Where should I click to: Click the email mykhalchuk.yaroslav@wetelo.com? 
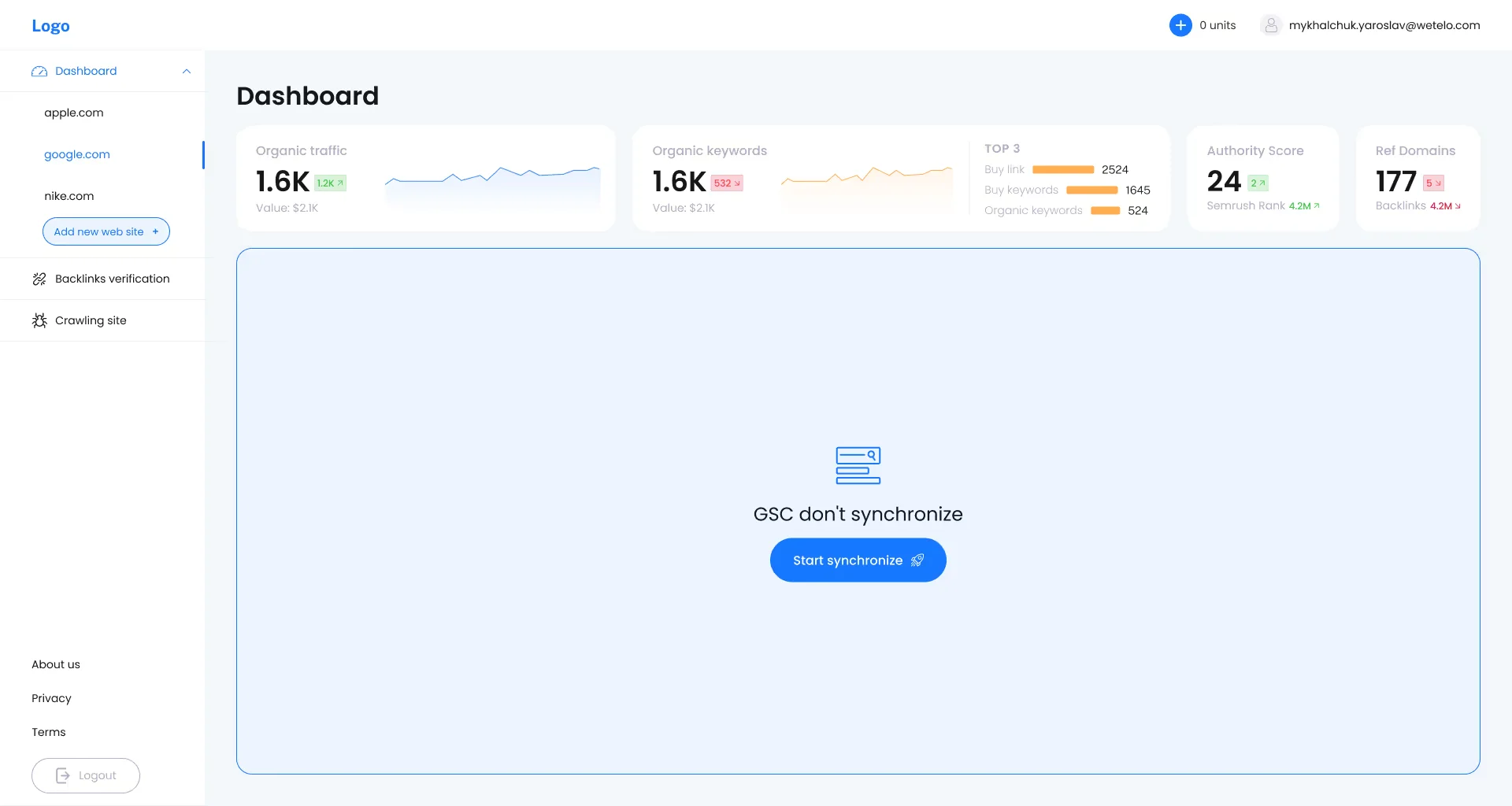point(1384,24)
